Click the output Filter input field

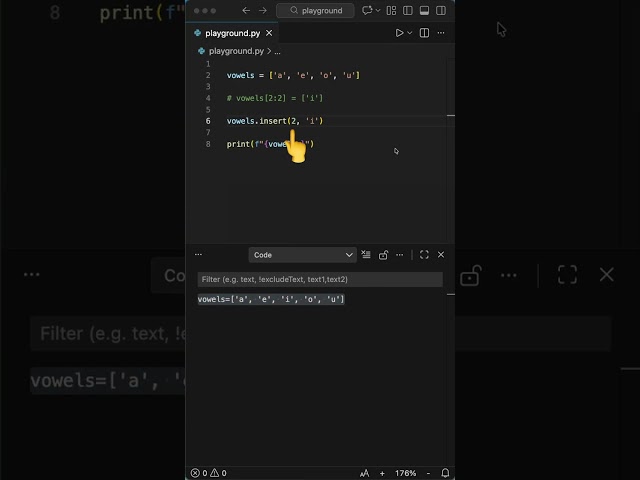pyautogui.click(x=320, y=279)
